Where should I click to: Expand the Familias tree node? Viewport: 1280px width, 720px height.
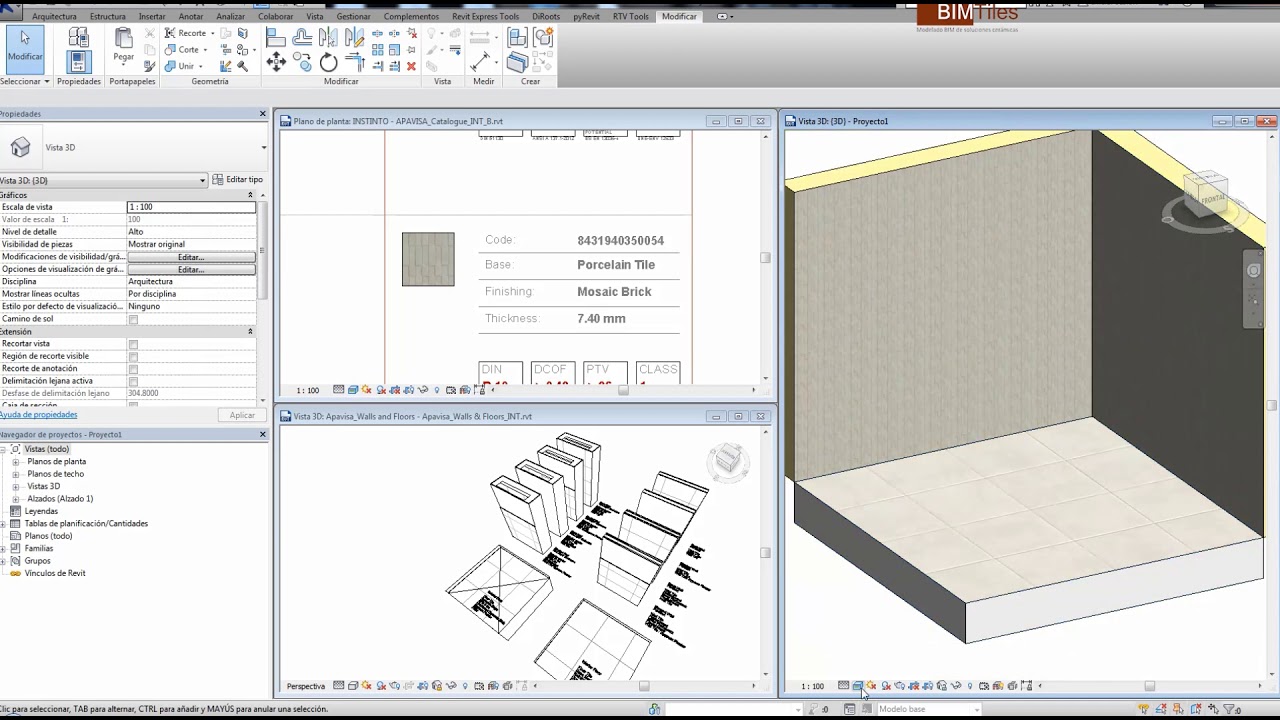click(x=4, y=549)
